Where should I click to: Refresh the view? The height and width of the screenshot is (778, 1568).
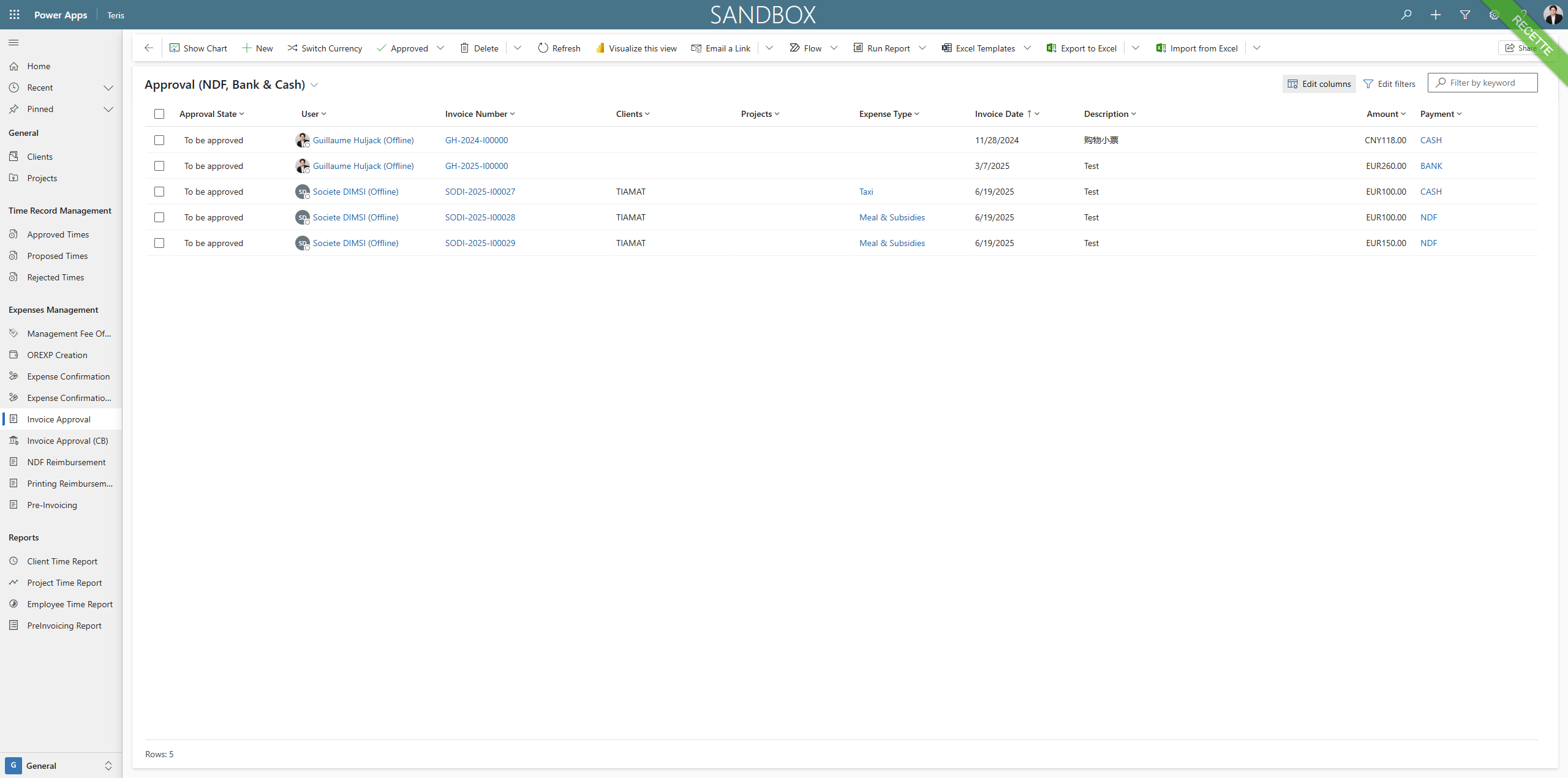(x=559, y=48)
